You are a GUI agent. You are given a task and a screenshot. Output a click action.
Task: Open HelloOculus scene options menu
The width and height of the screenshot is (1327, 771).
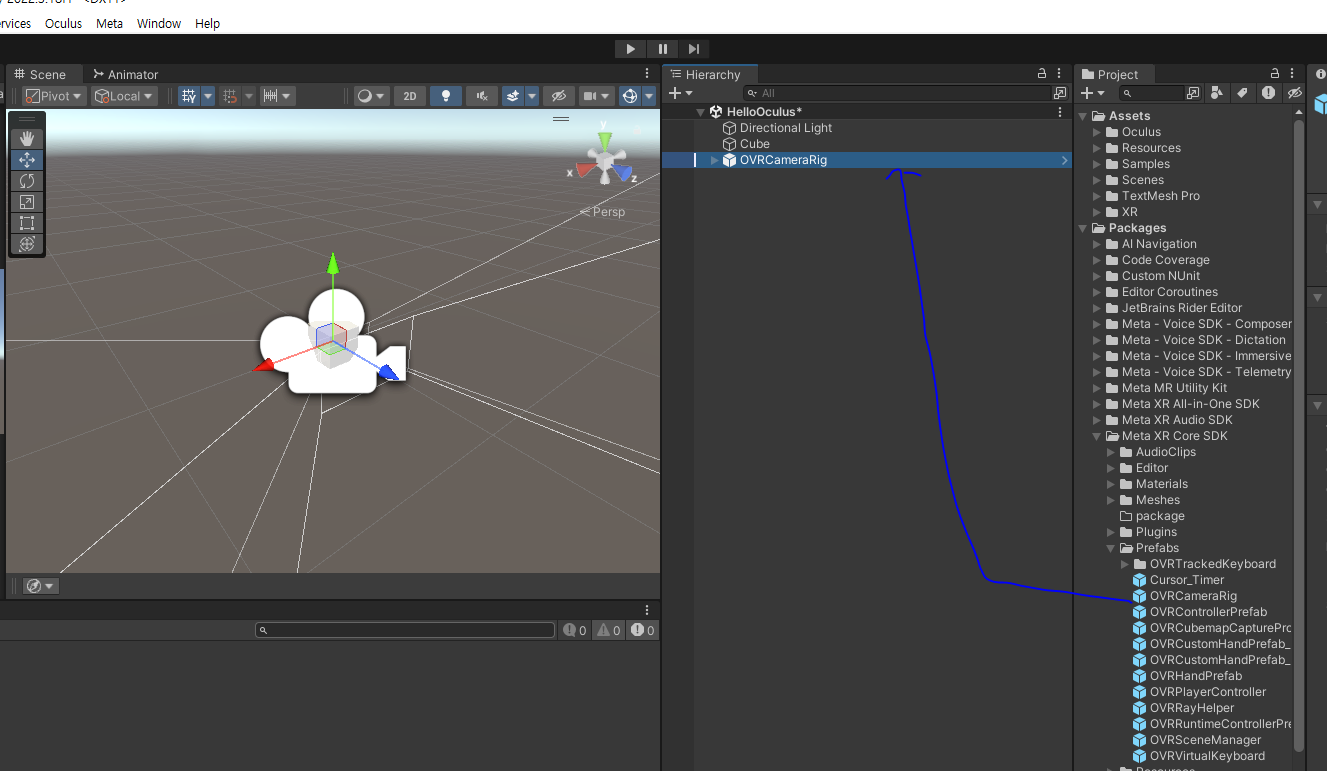pos(1061,112)
